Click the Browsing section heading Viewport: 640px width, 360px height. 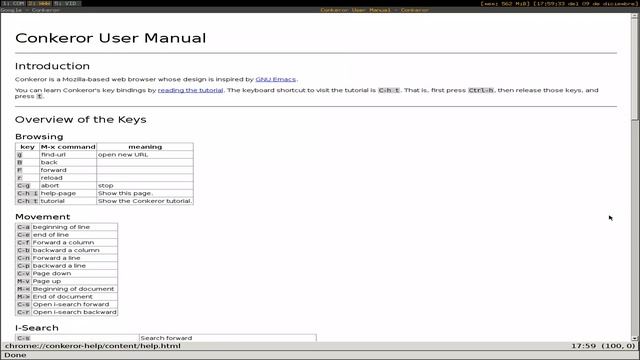(39, 136)
